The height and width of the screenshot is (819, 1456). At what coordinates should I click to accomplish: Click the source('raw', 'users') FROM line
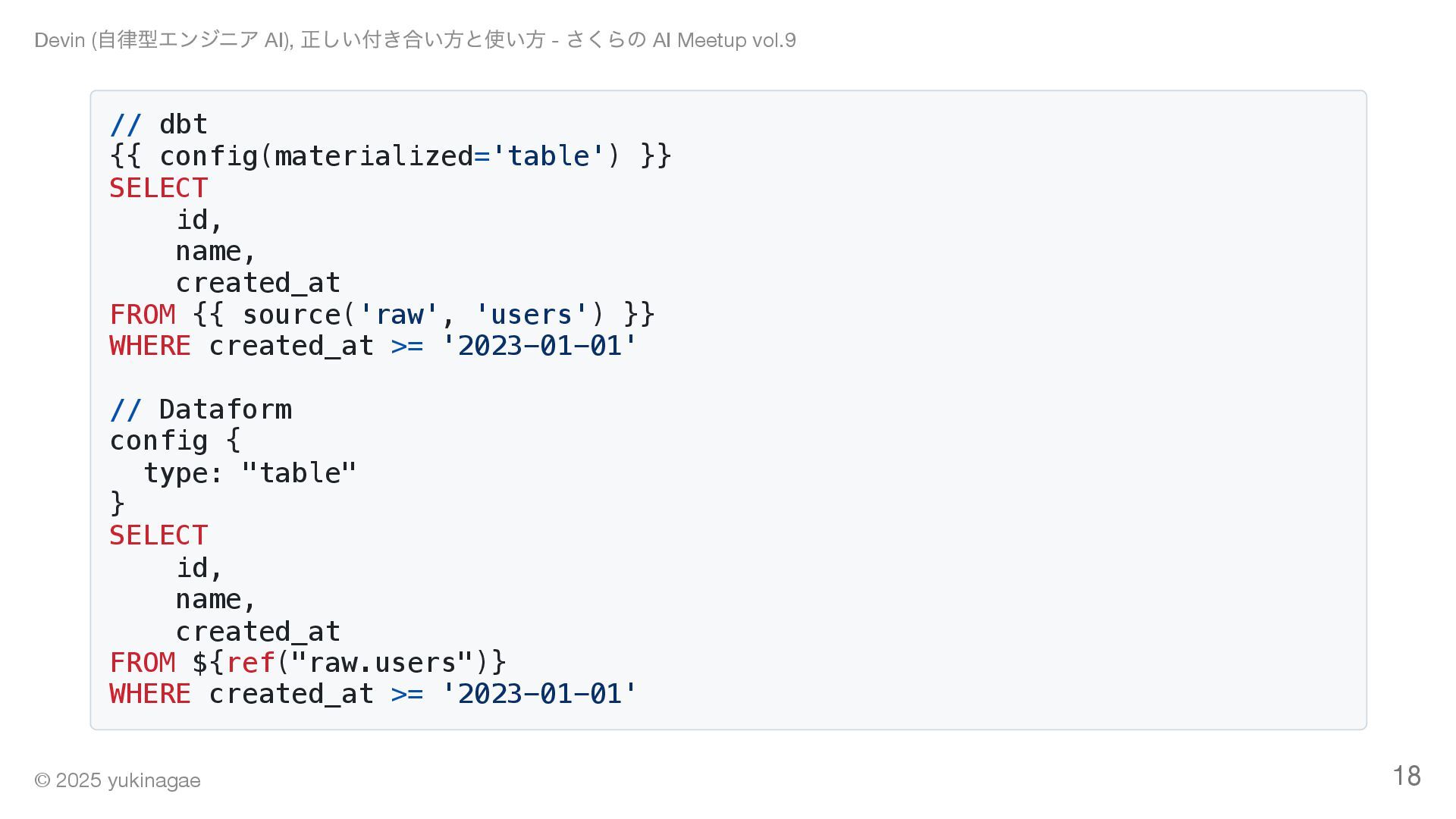click(x=382, y=314)
